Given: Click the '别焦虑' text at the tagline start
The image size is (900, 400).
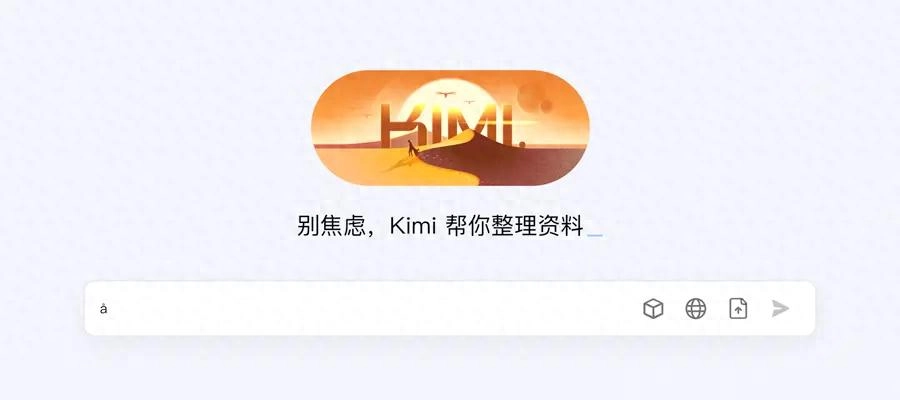Looking at the screenshot, I should point(331,226).
